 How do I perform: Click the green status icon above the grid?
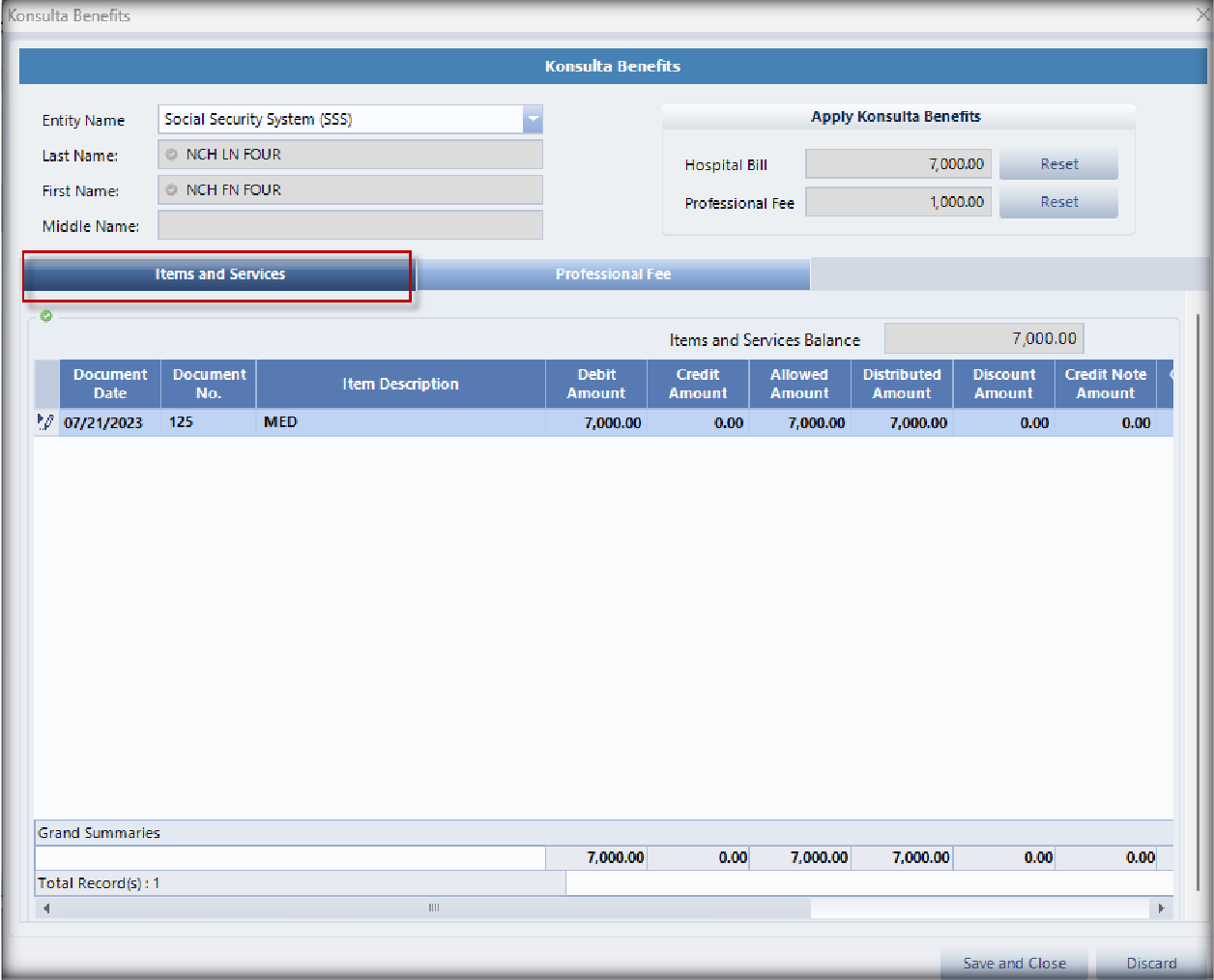[x=46, y=316]
